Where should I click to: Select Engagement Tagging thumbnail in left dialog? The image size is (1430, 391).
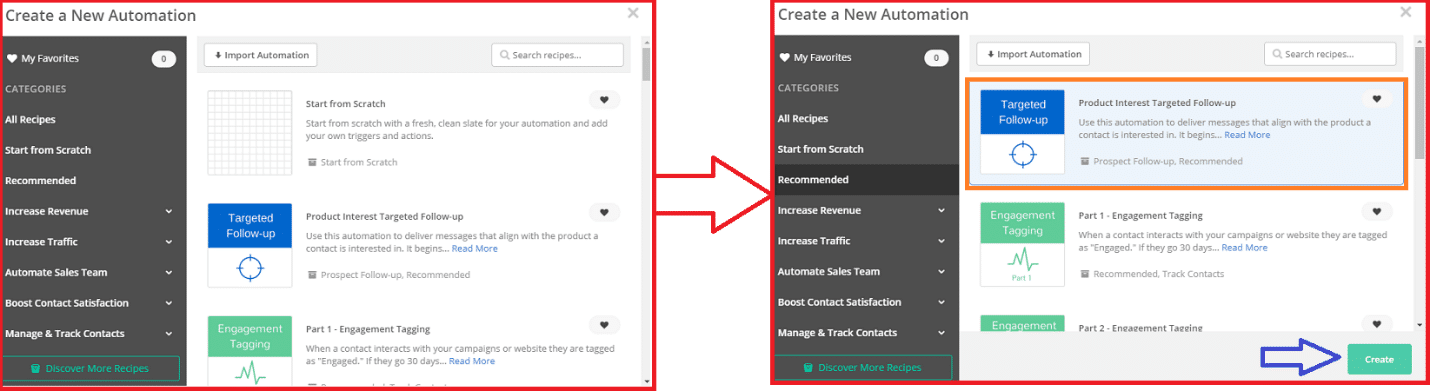(x=250, y=350)
